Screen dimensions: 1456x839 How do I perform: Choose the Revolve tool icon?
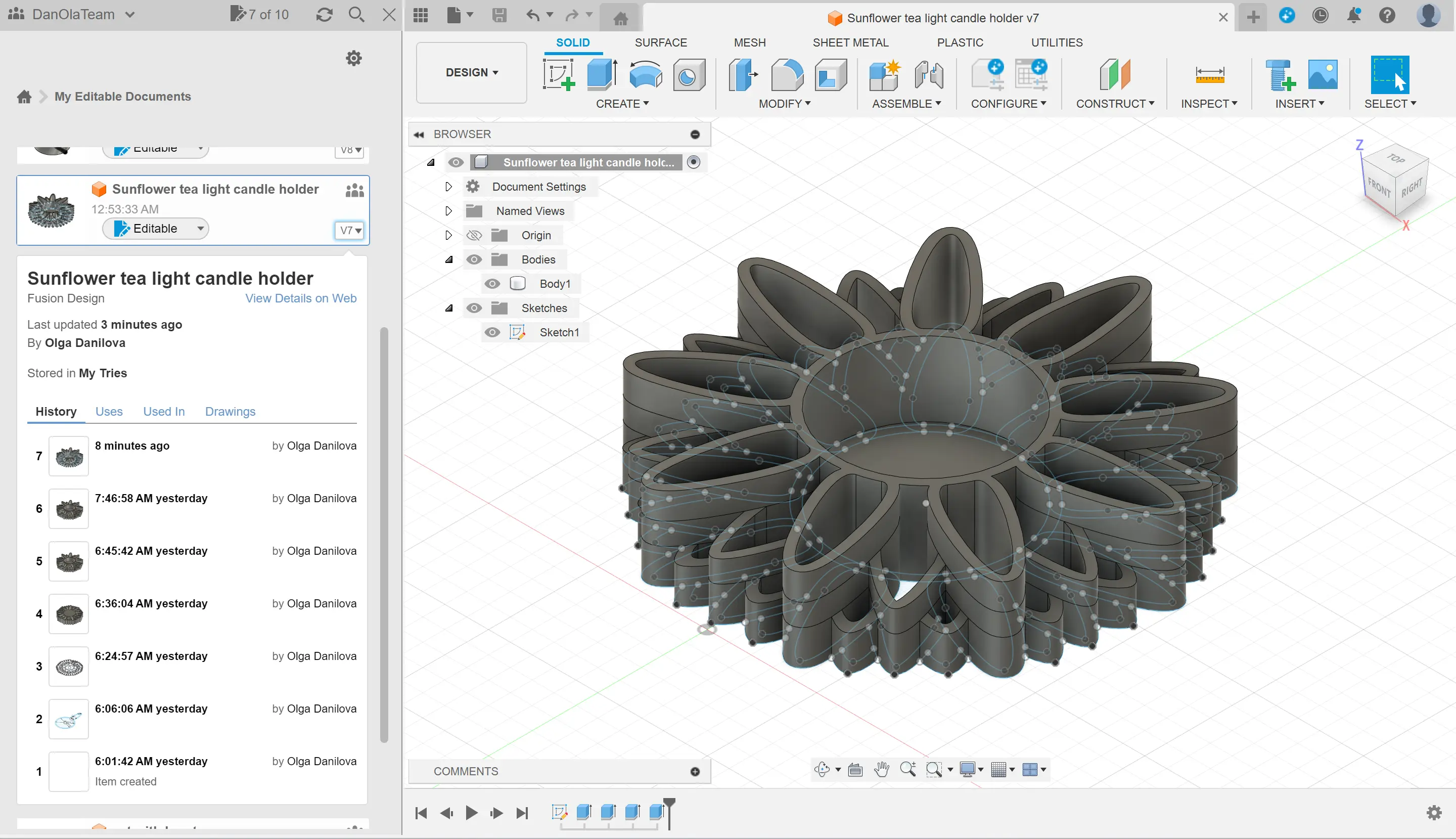[x=645, y=75]
